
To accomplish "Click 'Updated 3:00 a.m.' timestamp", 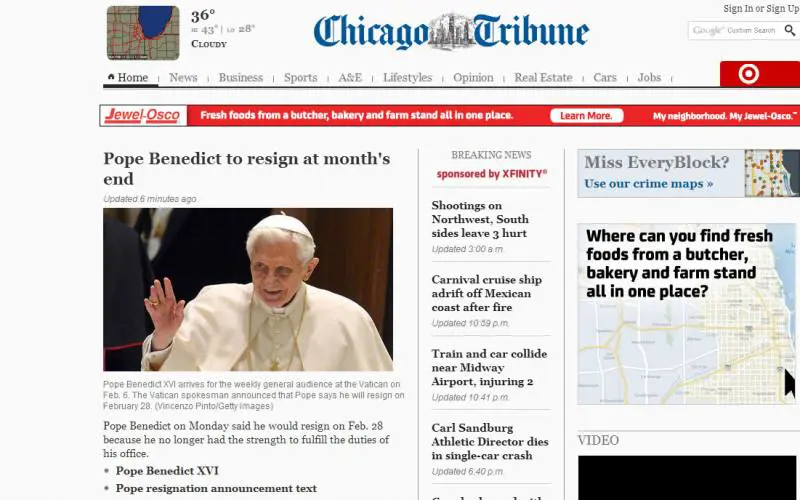I will 467,249.
